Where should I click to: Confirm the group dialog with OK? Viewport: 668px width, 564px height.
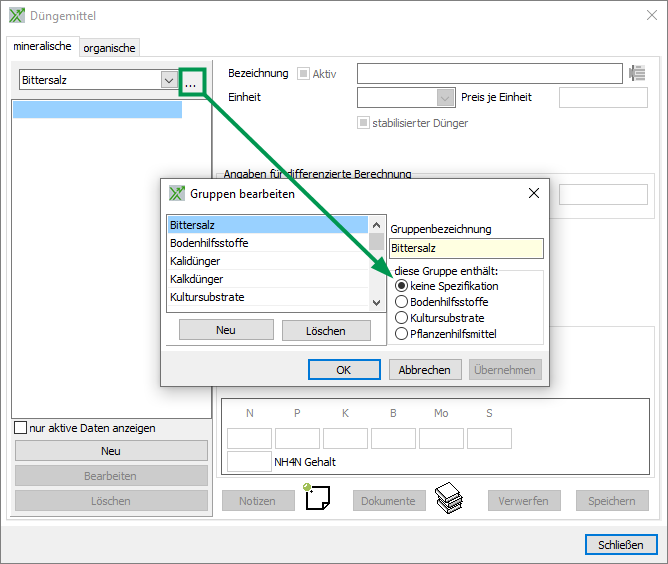tap(343, 370)
